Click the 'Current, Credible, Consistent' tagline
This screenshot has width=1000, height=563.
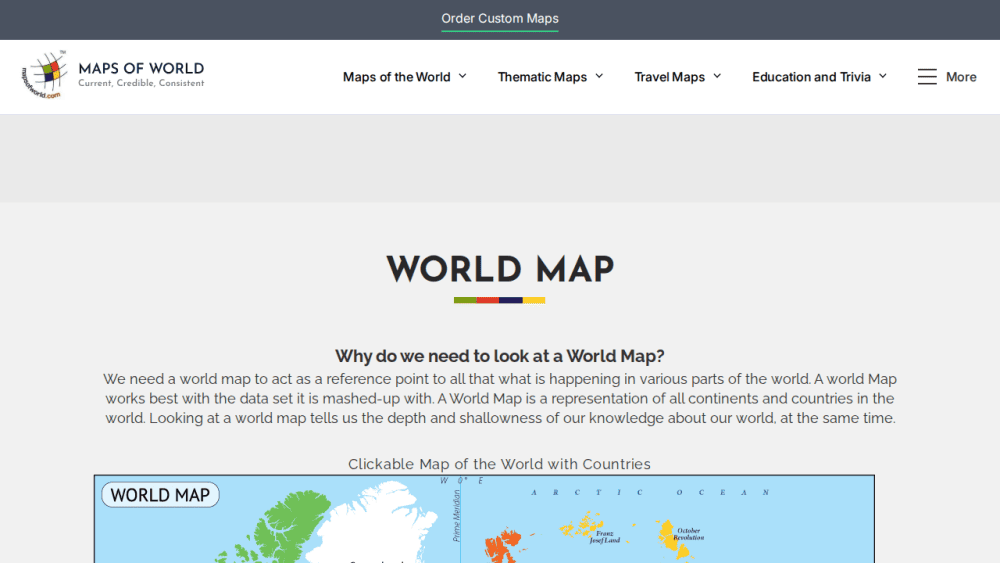(141, 84)
